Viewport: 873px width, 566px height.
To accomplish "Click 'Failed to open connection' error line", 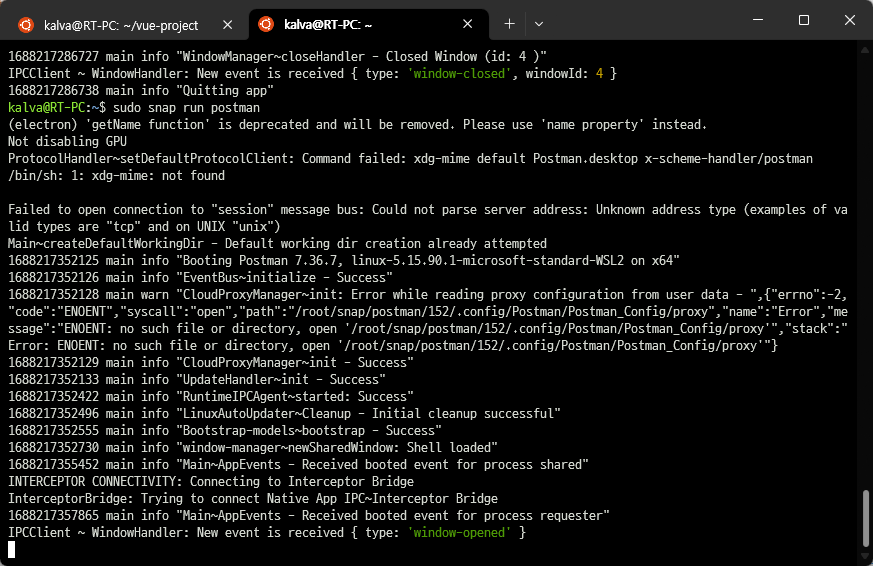I will (x=428, y=218).
